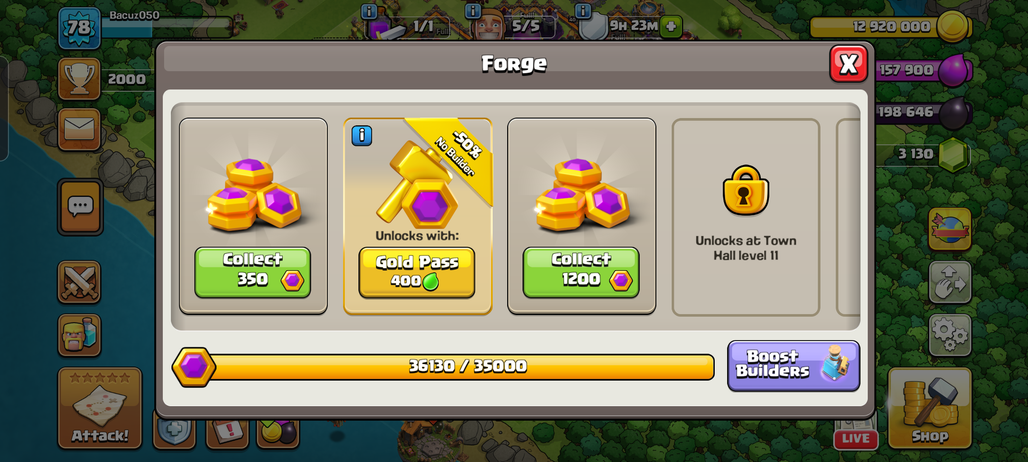Viewport: 1028px width, 462px height.
Task: Open the Shop hammer icon
Action: (930, 408)
